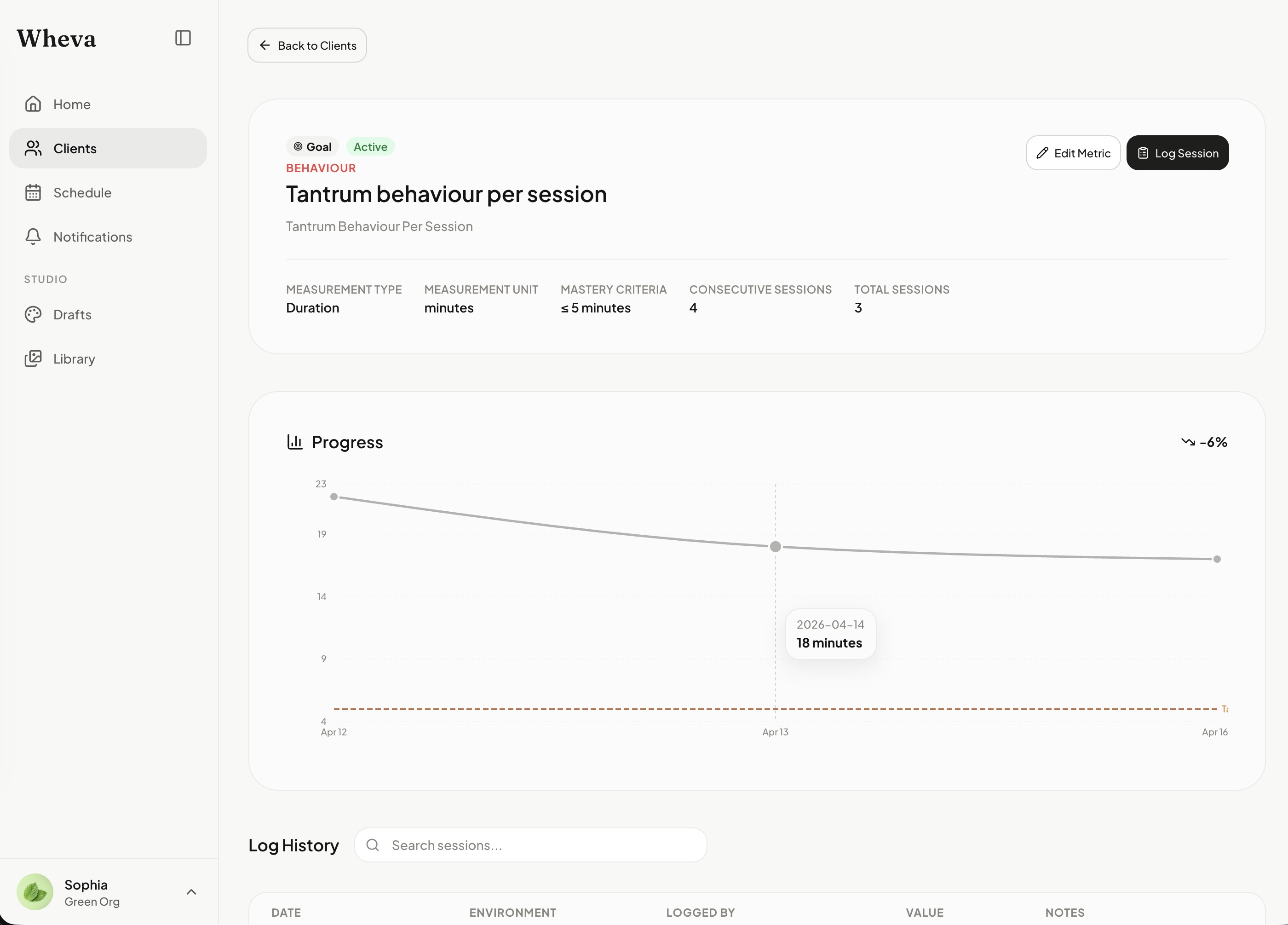Click the Duration measurement type value
1288x925 pixels.
point(312,308)
